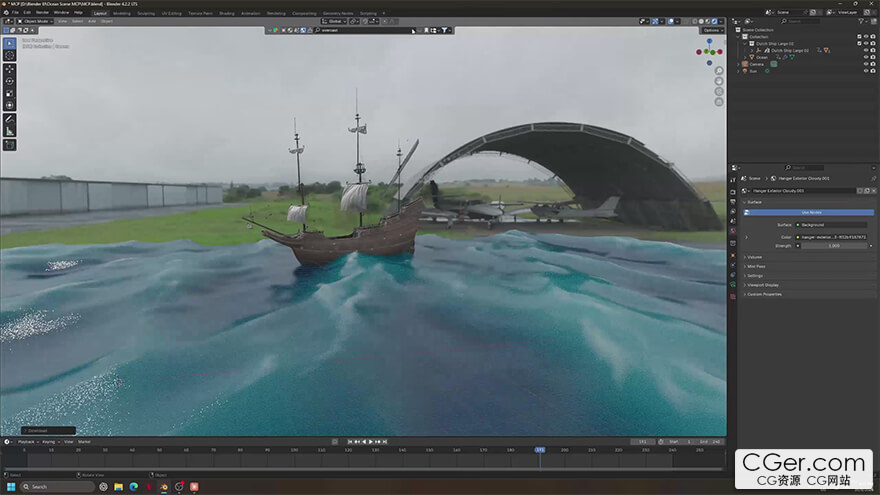880x495 pixels.
Task: Jump to end frame button in timeline
Action: click(385, 442)
